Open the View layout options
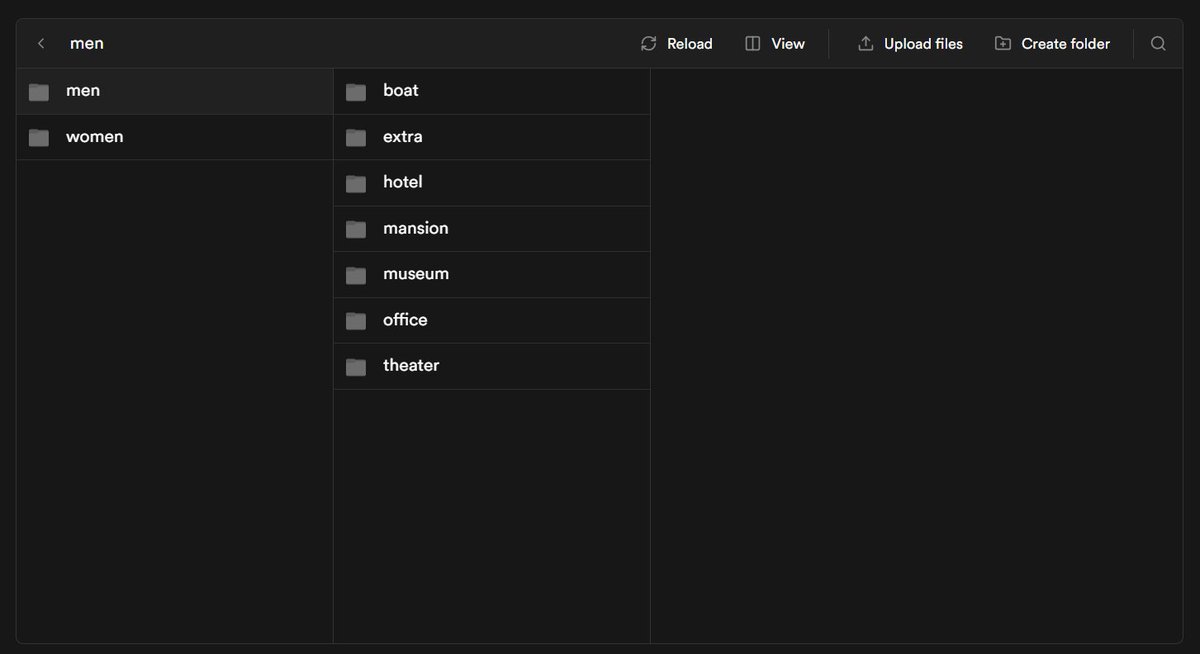1200x654 pixels. coord(775,44)
